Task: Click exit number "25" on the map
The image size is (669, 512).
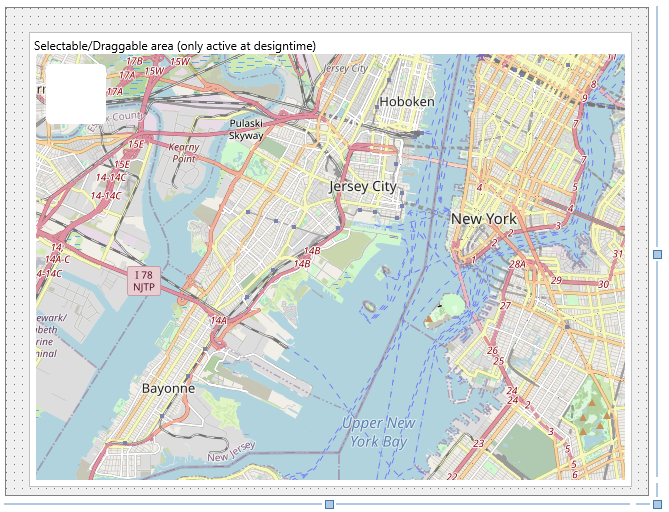Action: click(x=499, y=361)
